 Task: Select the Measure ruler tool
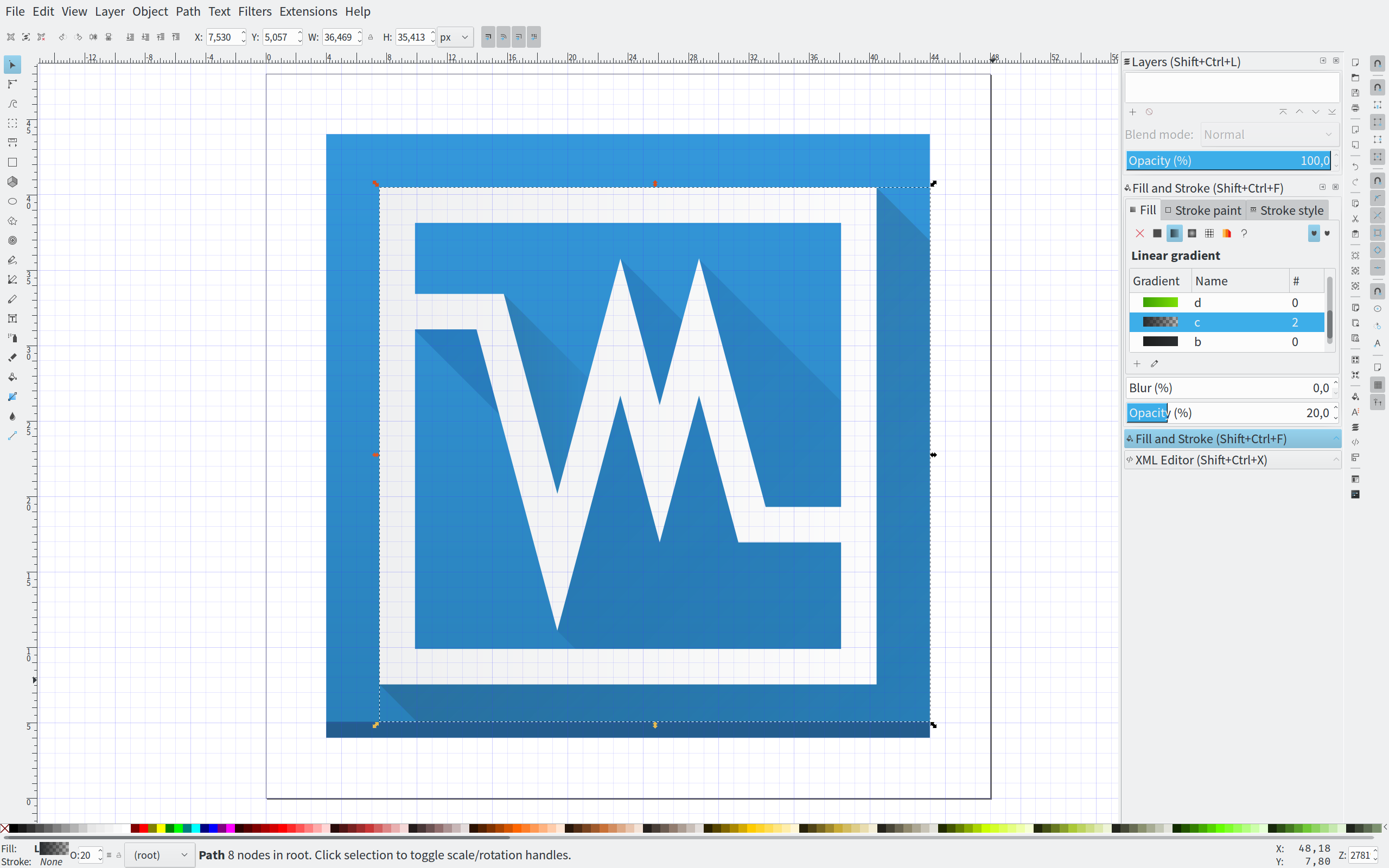pyautogui.click(x=12, y=143)
